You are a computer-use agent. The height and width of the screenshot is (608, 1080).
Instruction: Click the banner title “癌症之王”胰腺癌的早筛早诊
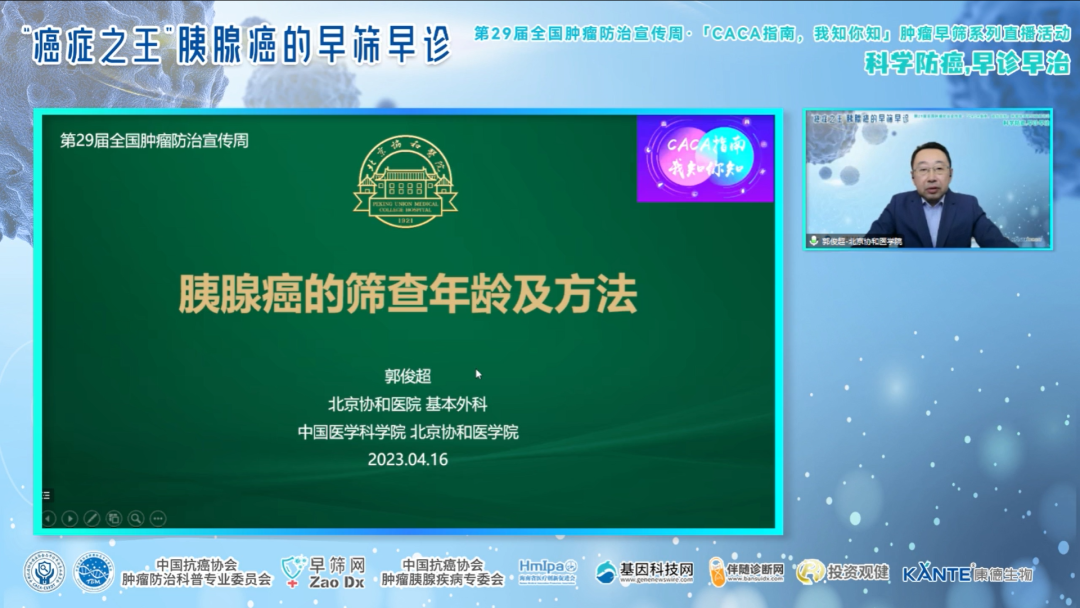(236, 45)
